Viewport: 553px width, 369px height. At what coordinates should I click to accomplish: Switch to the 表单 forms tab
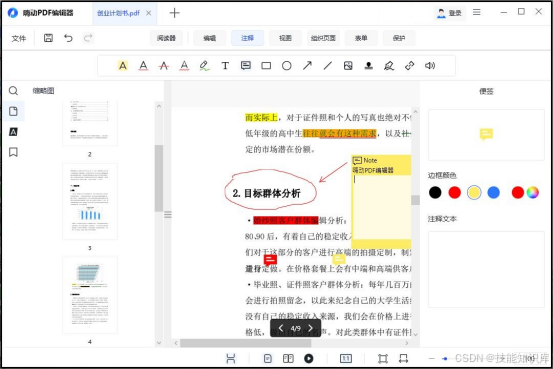pos(361,38)
